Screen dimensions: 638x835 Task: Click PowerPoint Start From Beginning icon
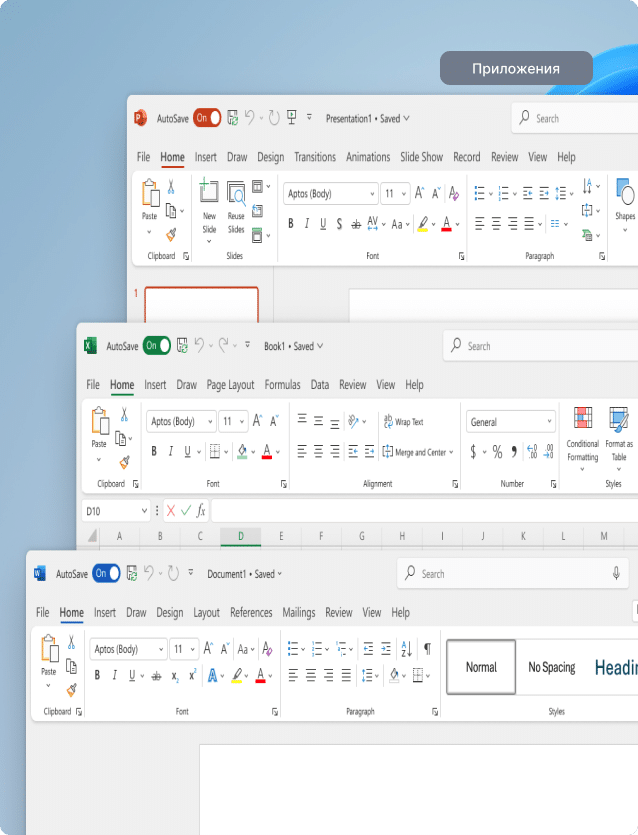click(x=291, y=118)
